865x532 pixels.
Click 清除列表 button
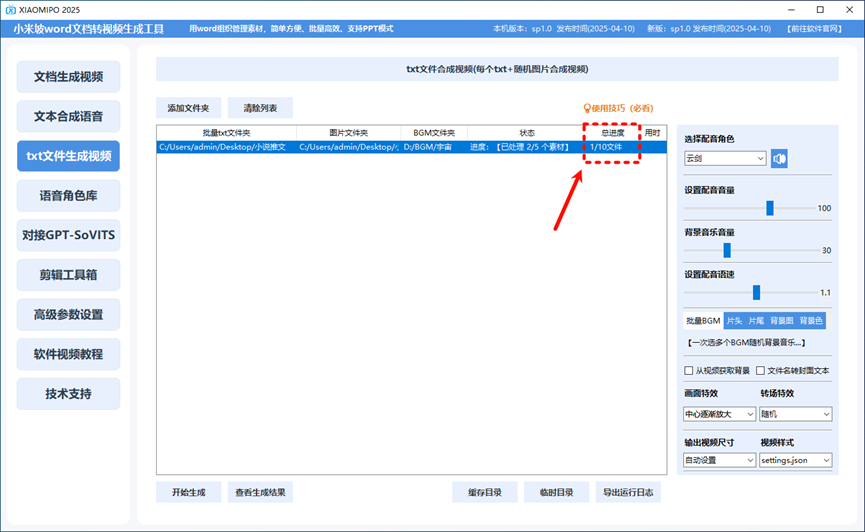(x=260, y=108)
